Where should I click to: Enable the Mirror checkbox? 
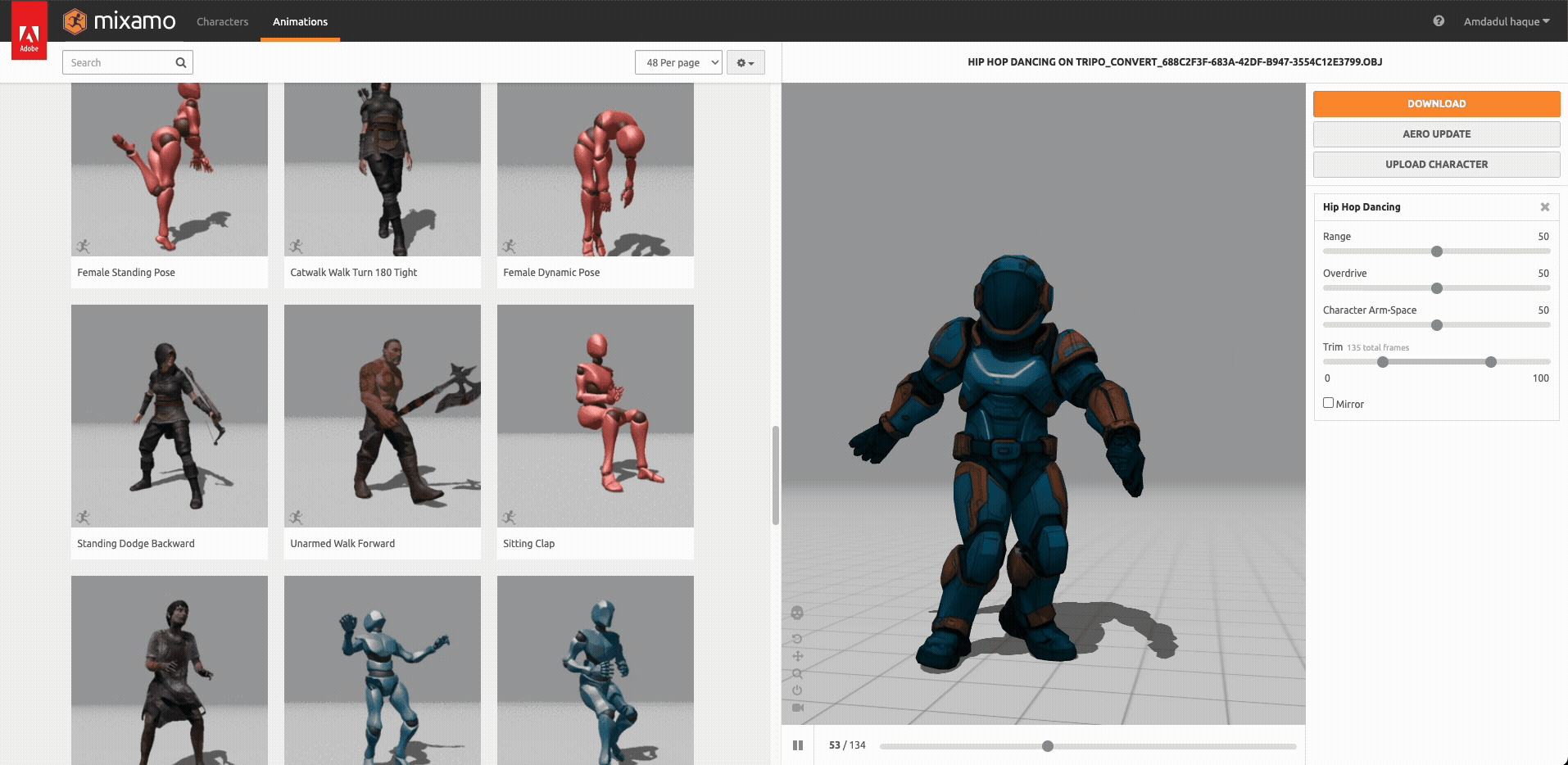tap(1328, 403)
